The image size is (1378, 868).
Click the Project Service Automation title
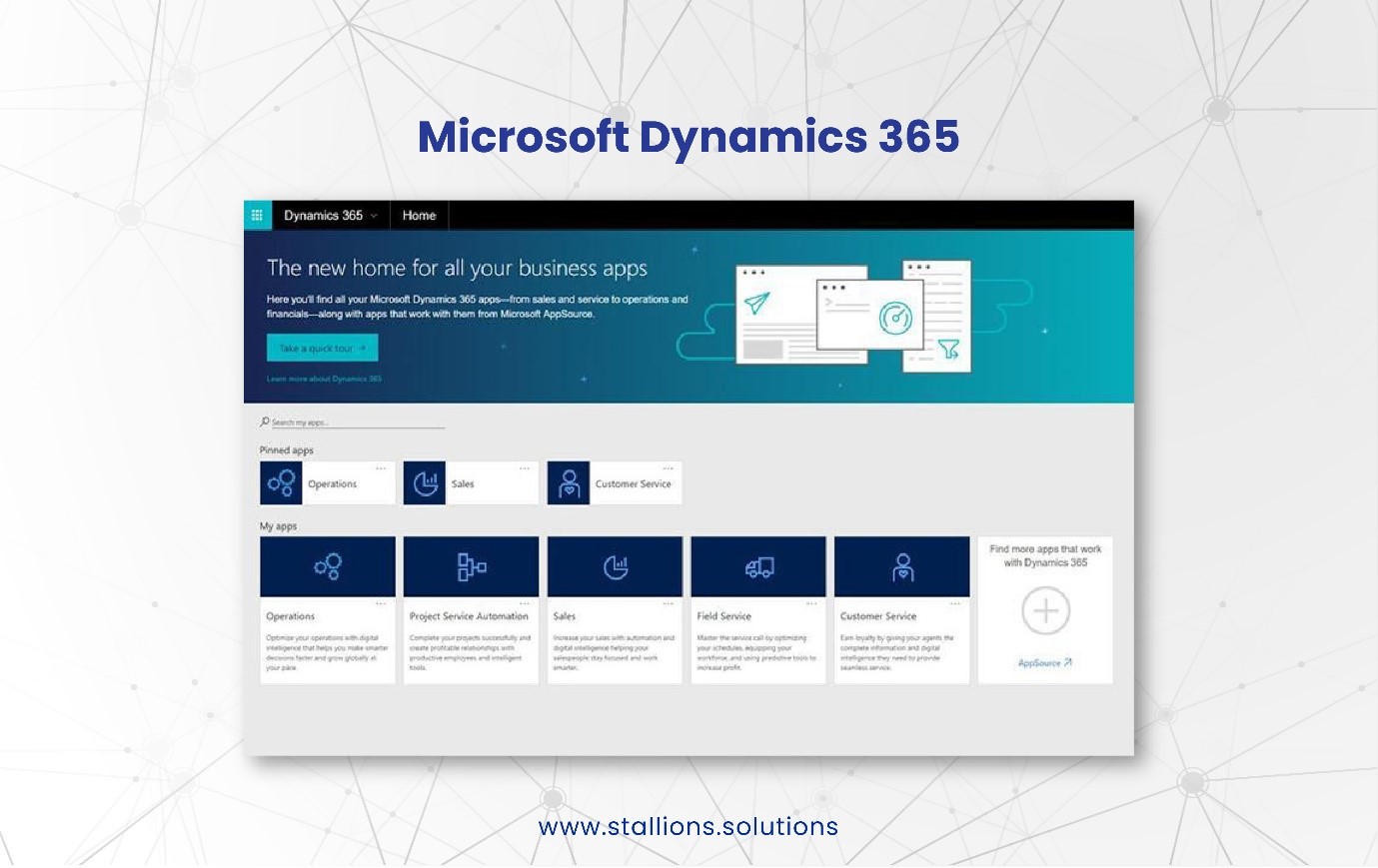pos(469,616)
